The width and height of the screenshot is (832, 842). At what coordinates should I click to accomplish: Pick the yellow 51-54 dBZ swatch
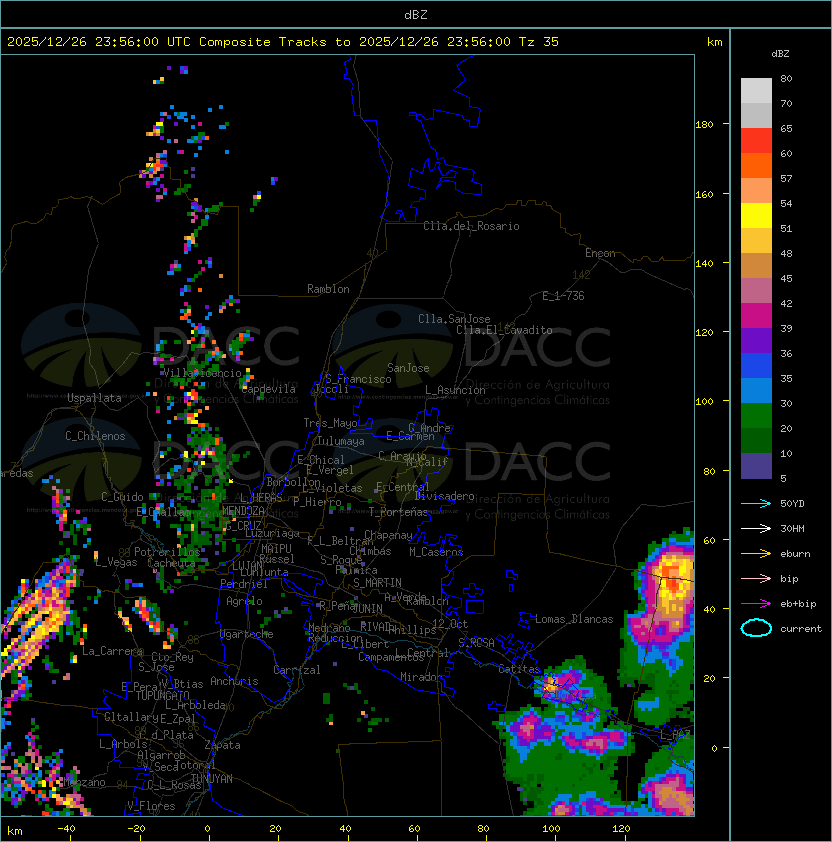[x=756, y=215]
